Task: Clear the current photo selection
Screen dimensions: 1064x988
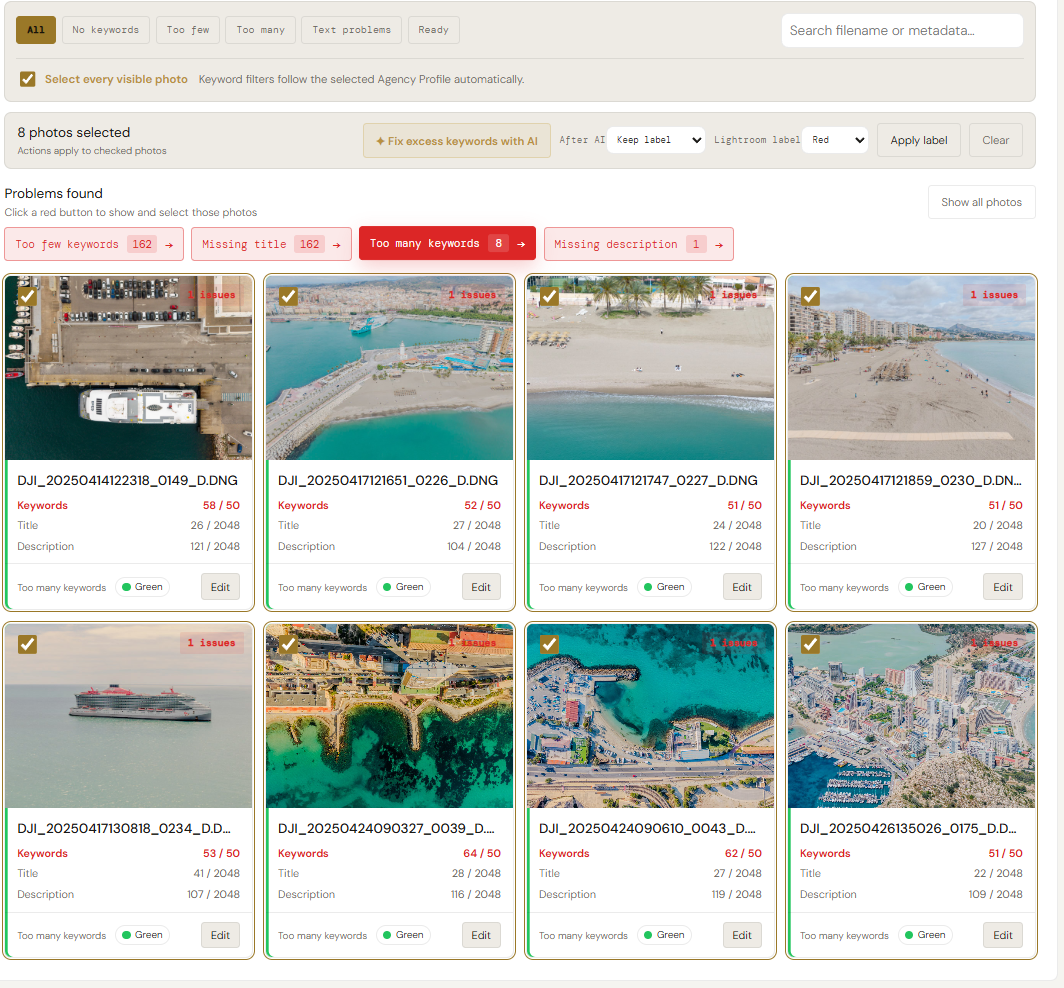Action: point(995,140)
